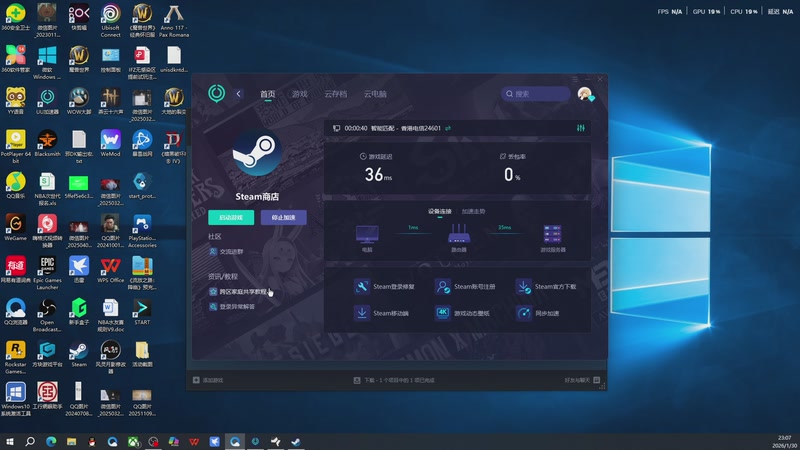Select the UU加速器 desktop shortcut
800x450 pixels.
tap(47, 102)
